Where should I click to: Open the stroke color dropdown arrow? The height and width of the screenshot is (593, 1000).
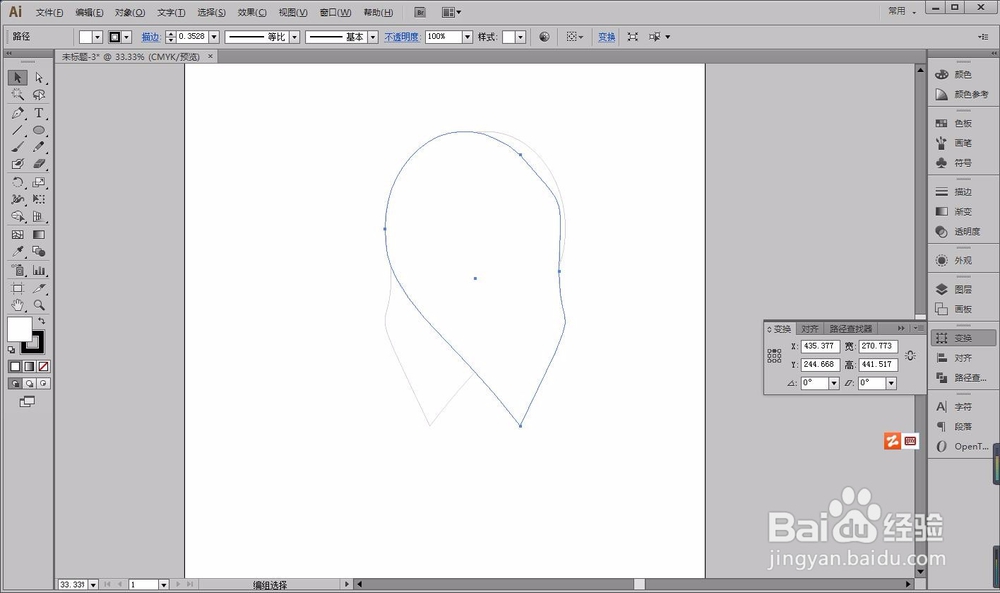click(126, 38)
